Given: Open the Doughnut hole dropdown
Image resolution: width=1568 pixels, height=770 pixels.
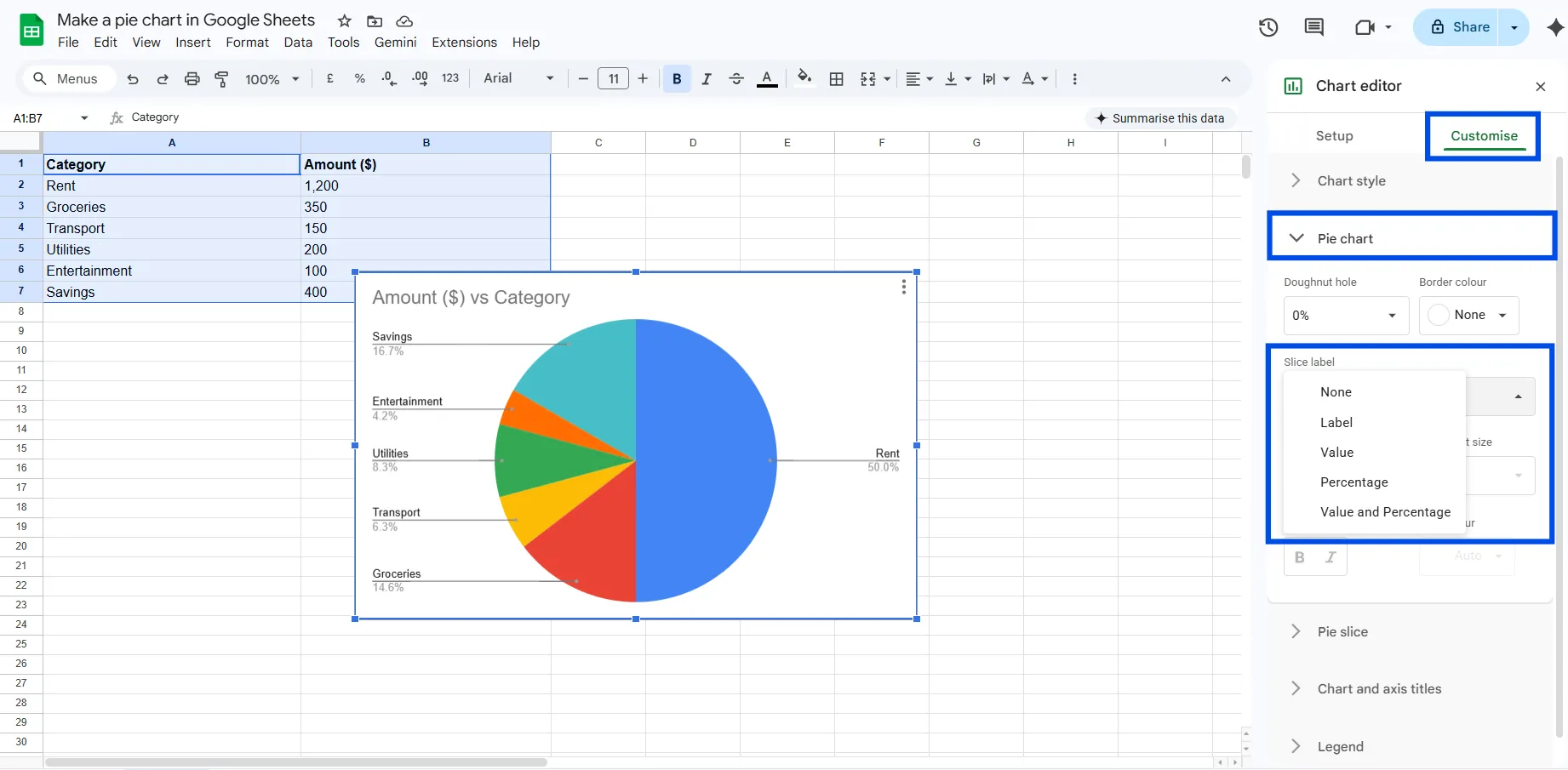Looking at the screenshot, I should point(1345,316).
